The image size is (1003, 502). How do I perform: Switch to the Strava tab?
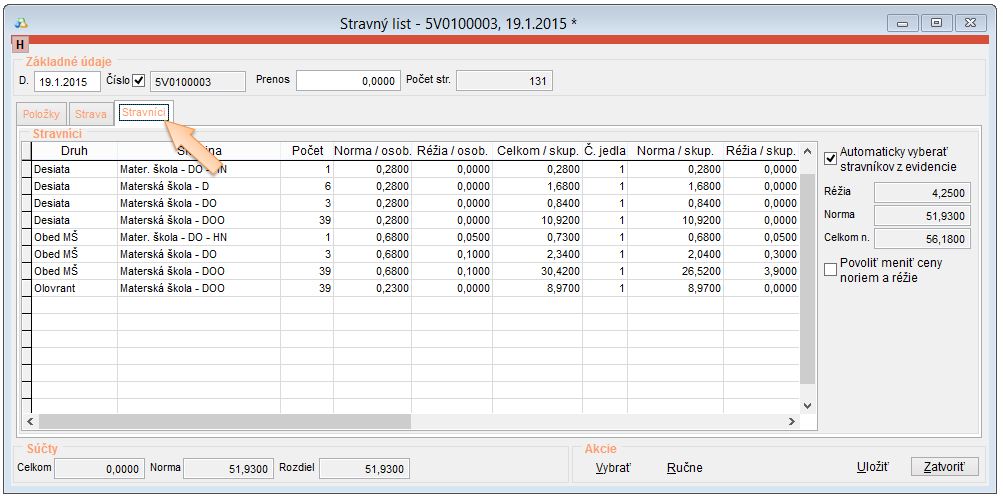pos(90,115)
